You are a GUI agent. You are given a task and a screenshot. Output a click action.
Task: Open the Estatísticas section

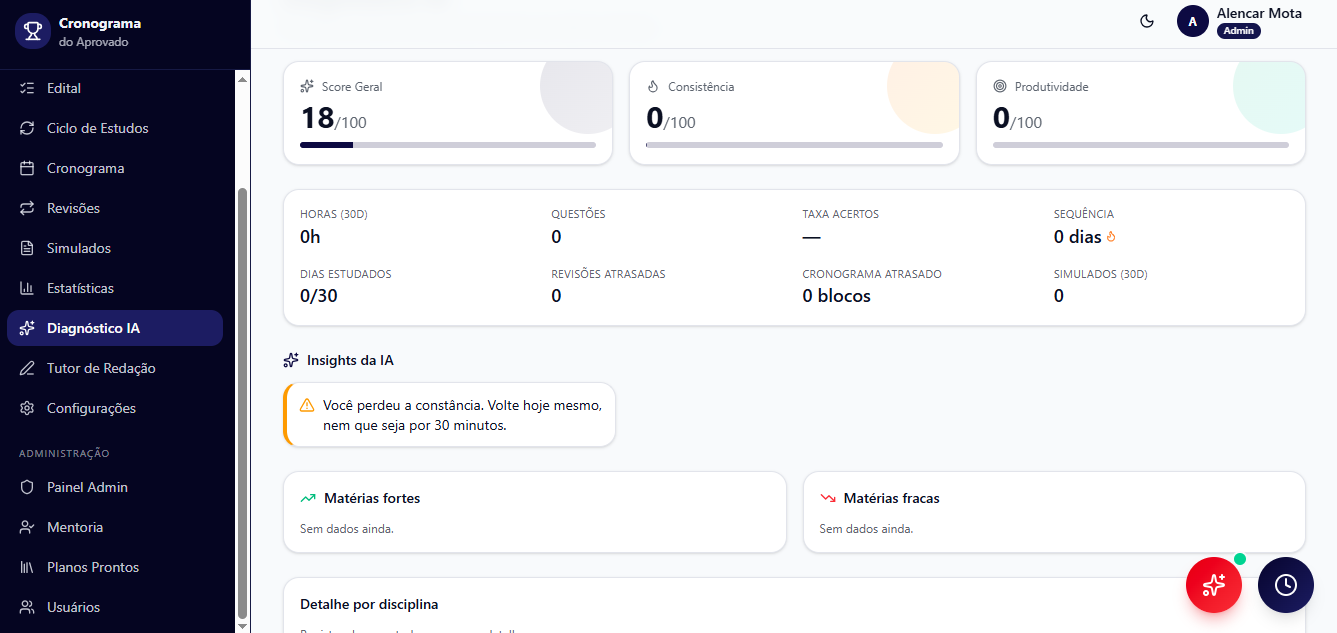[115, 288]
